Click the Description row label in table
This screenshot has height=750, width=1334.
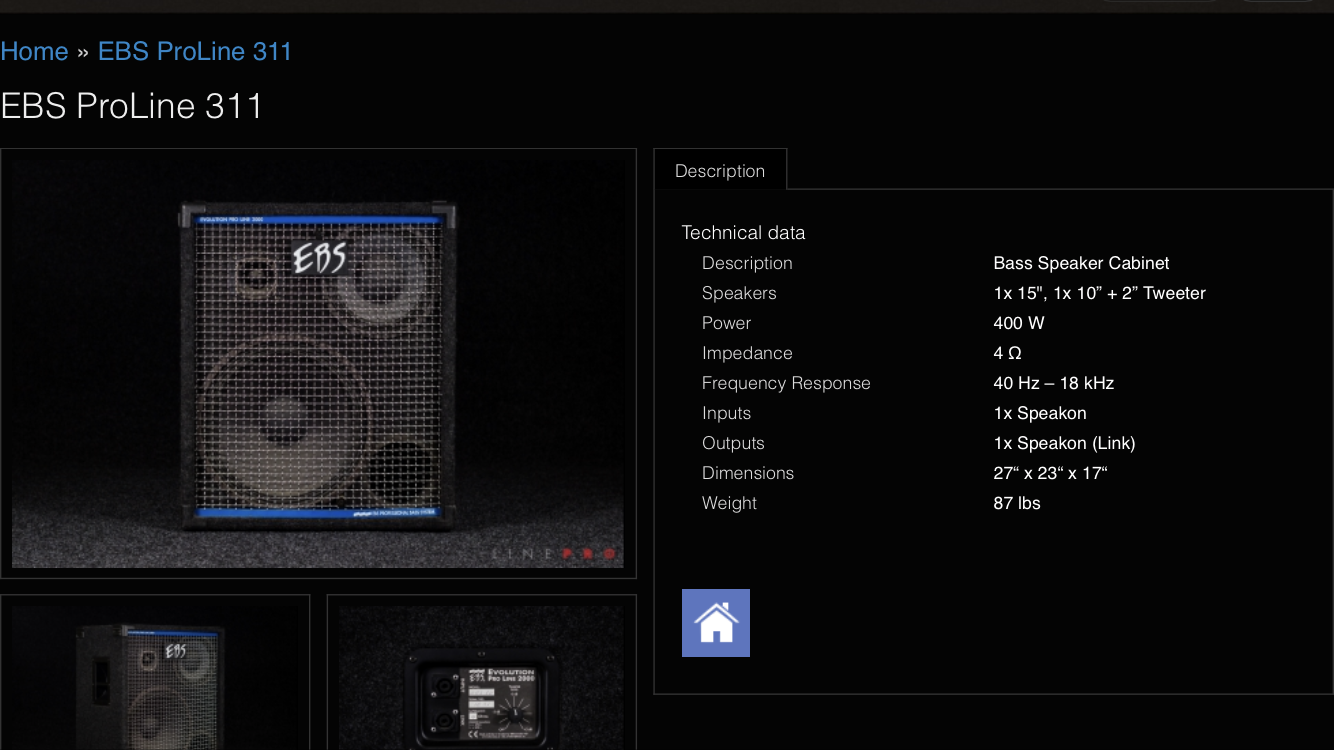(747, 263)
